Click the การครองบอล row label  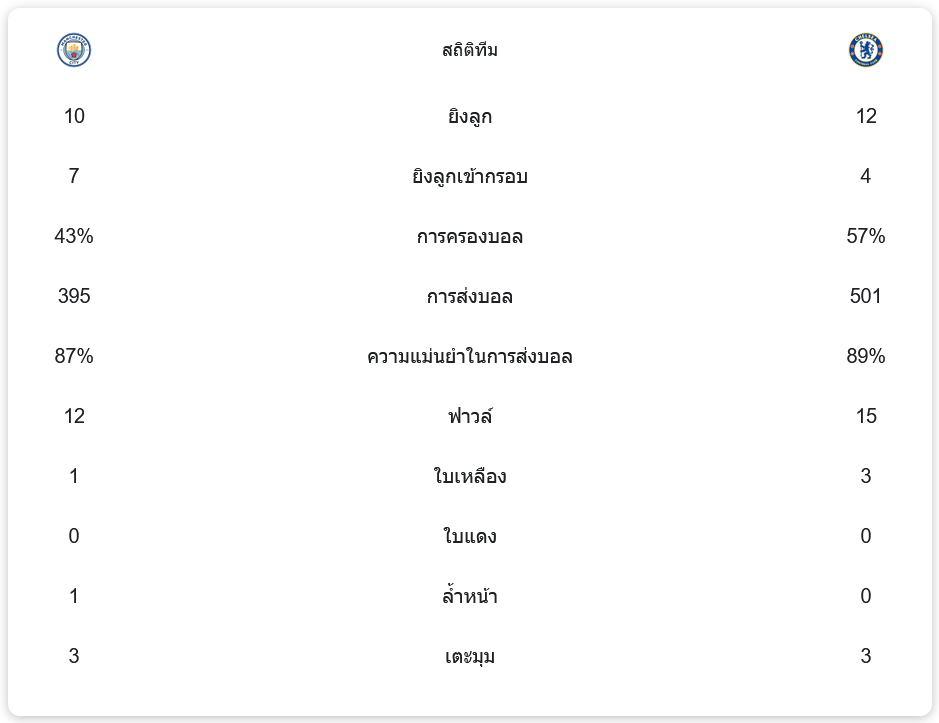click(x=470, y=237)
